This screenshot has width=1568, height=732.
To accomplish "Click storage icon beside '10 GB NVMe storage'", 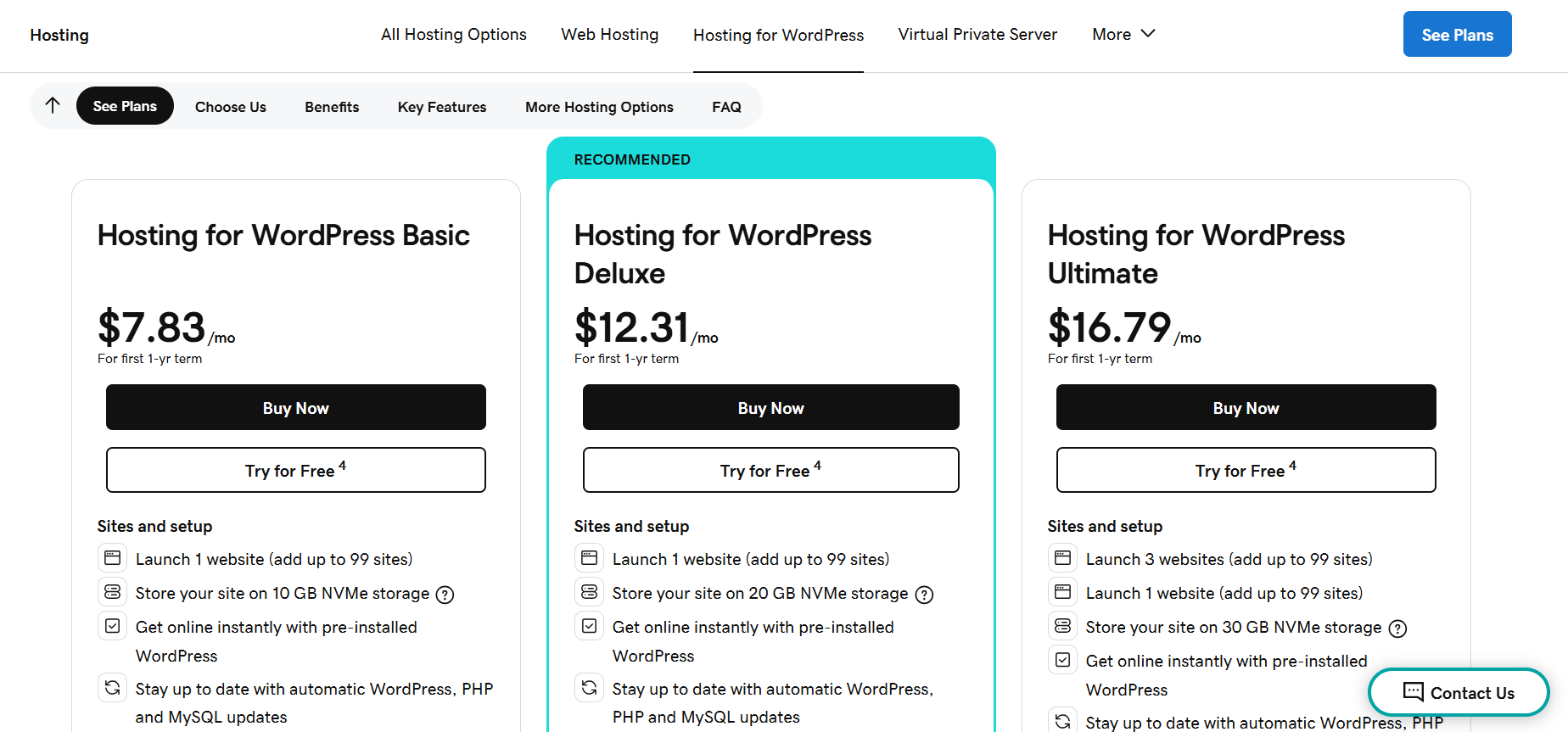I will [x=113, y=592].
